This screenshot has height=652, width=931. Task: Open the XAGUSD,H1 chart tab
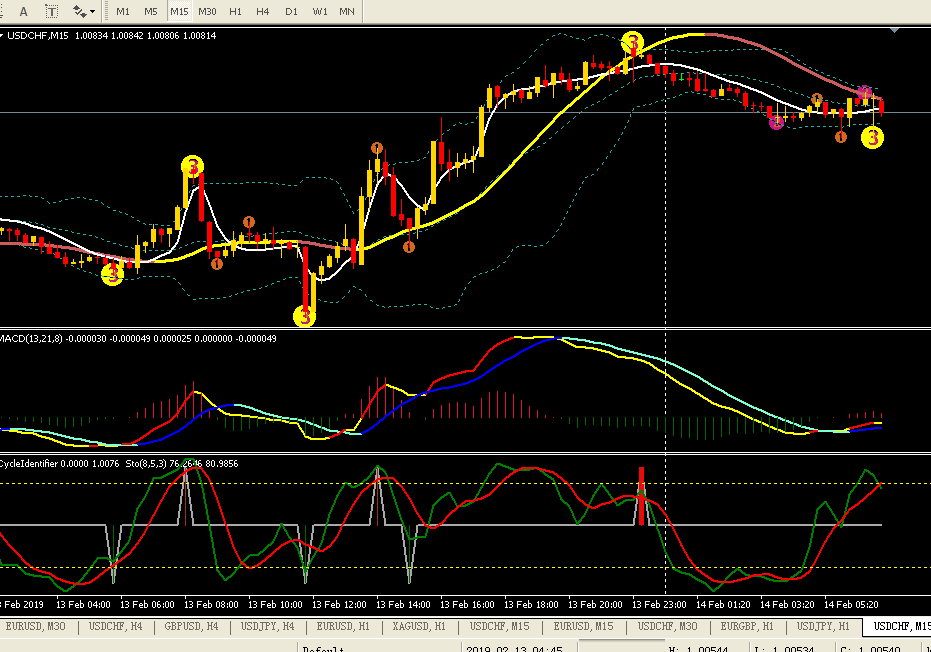coord(419,626)
